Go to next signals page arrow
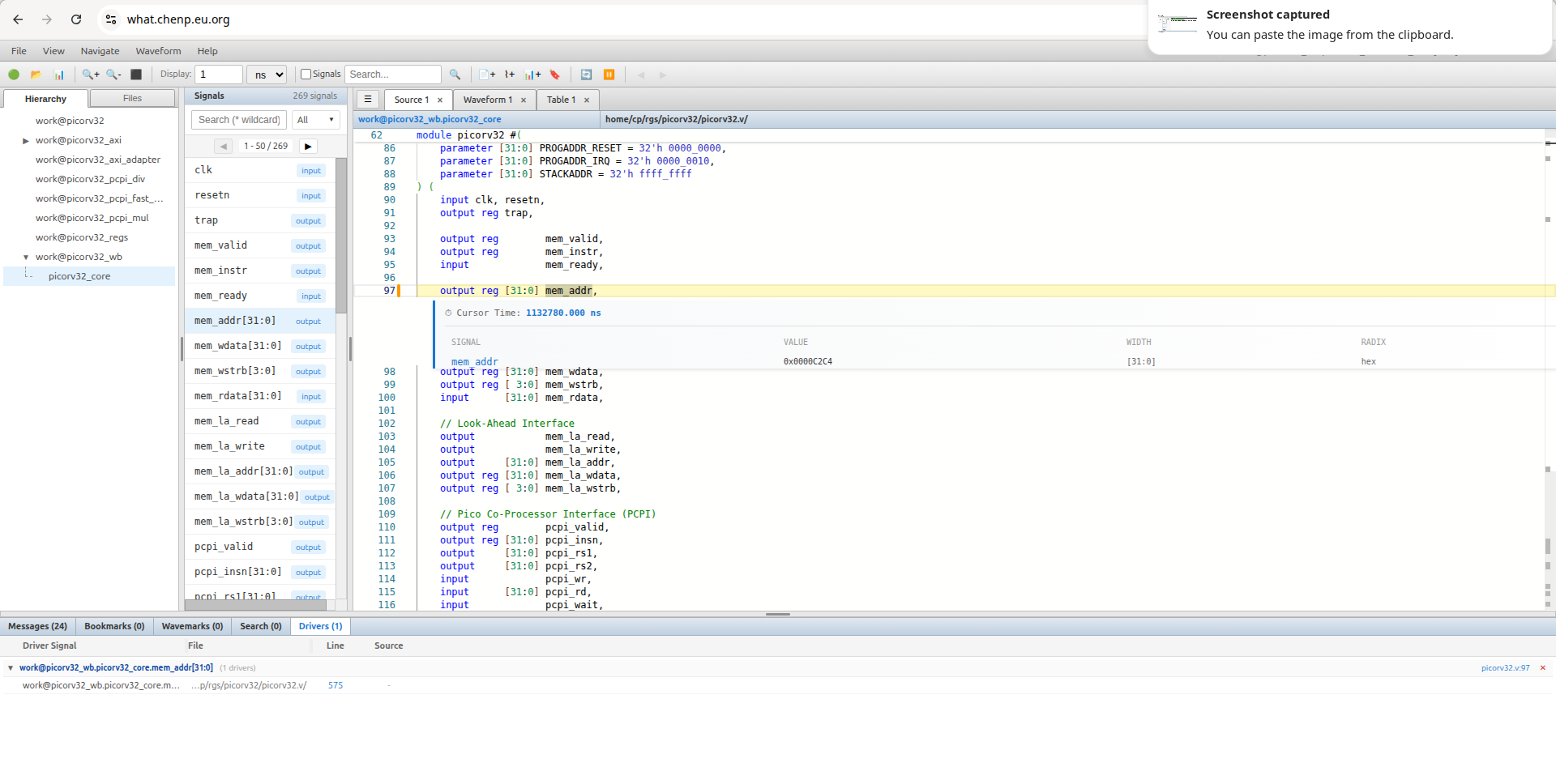 (308, 147)
